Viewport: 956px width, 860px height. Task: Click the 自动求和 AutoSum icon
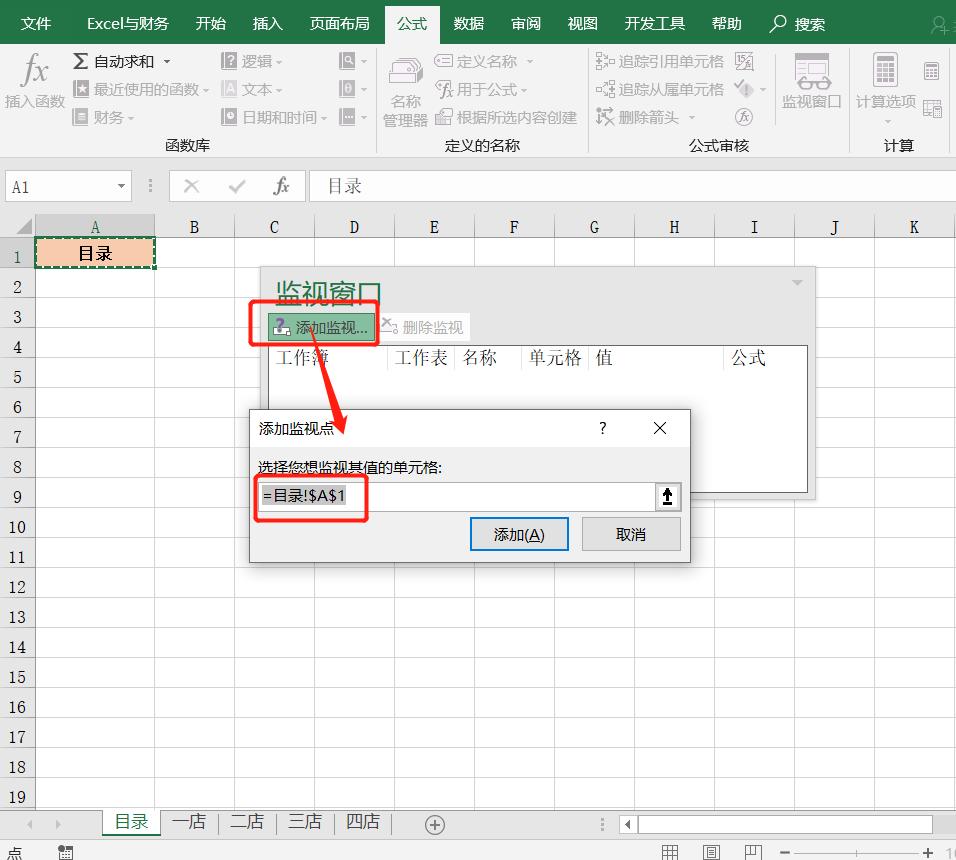point(79,60)
